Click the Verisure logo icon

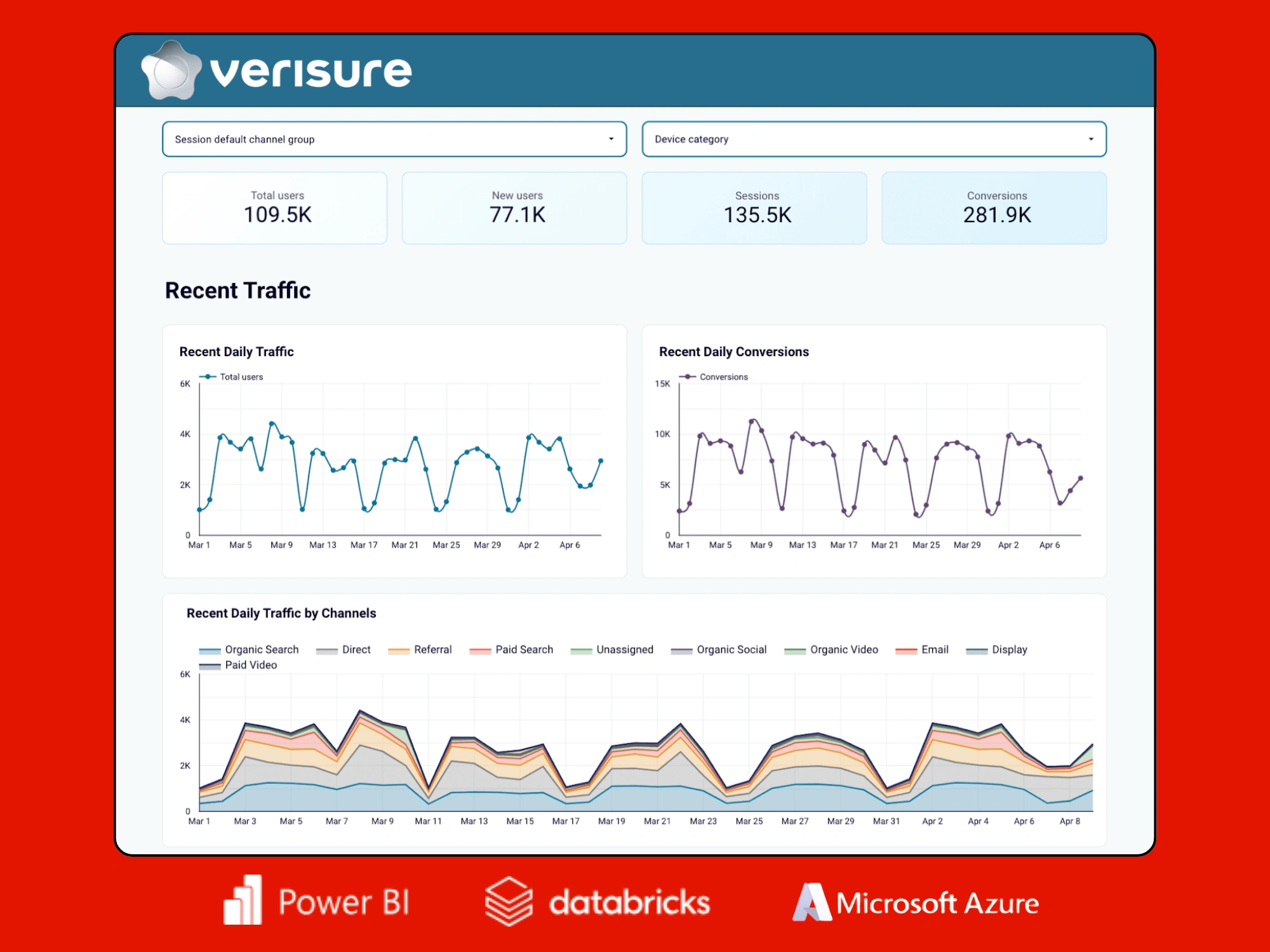click(170, 71)
